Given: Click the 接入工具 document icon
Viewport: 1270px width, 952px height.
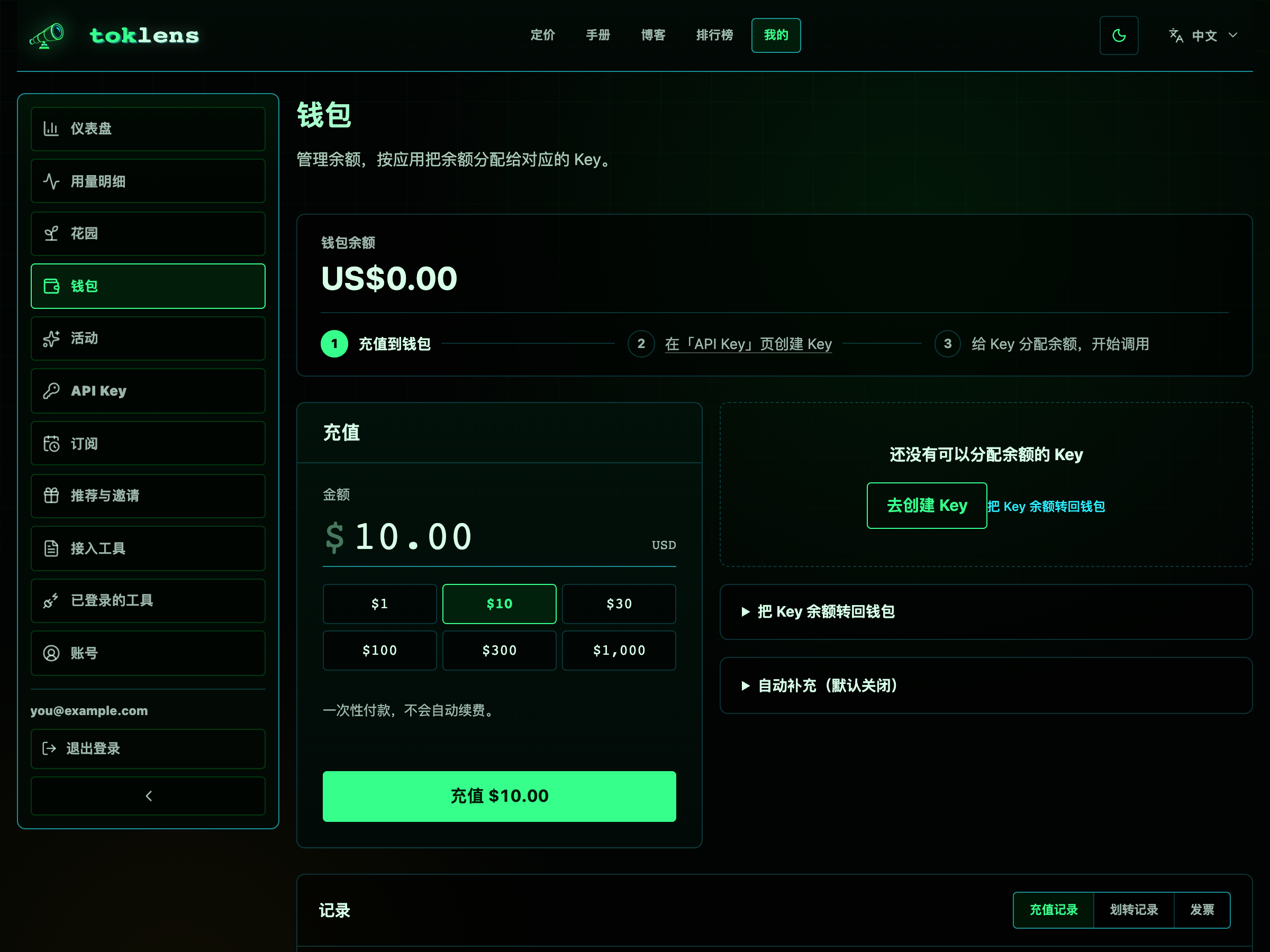Looking at the screenshot, I should click(51, 548).
